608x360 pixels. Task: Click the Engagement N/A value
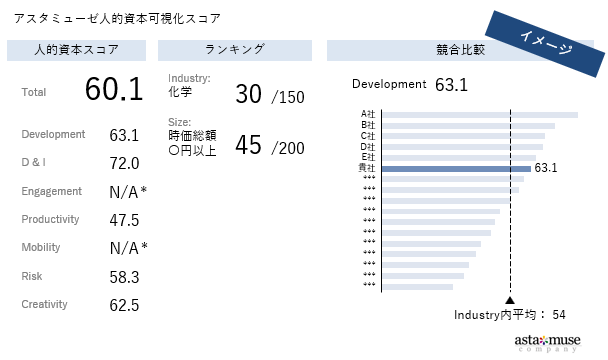(x=128, y=192)
